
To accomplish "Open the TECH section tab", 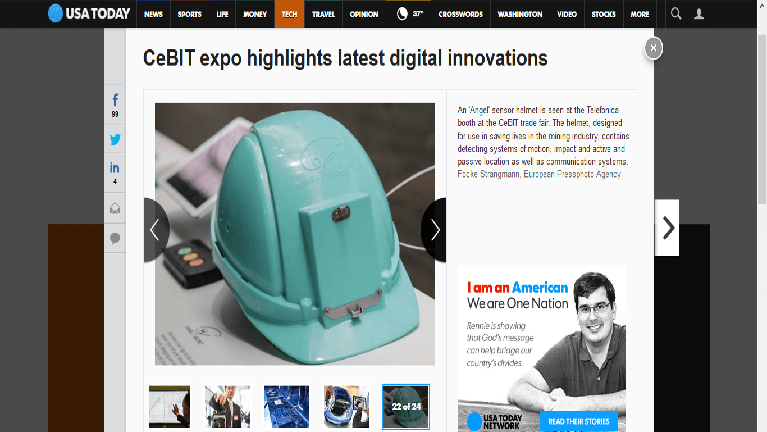I will click(289, 14).
